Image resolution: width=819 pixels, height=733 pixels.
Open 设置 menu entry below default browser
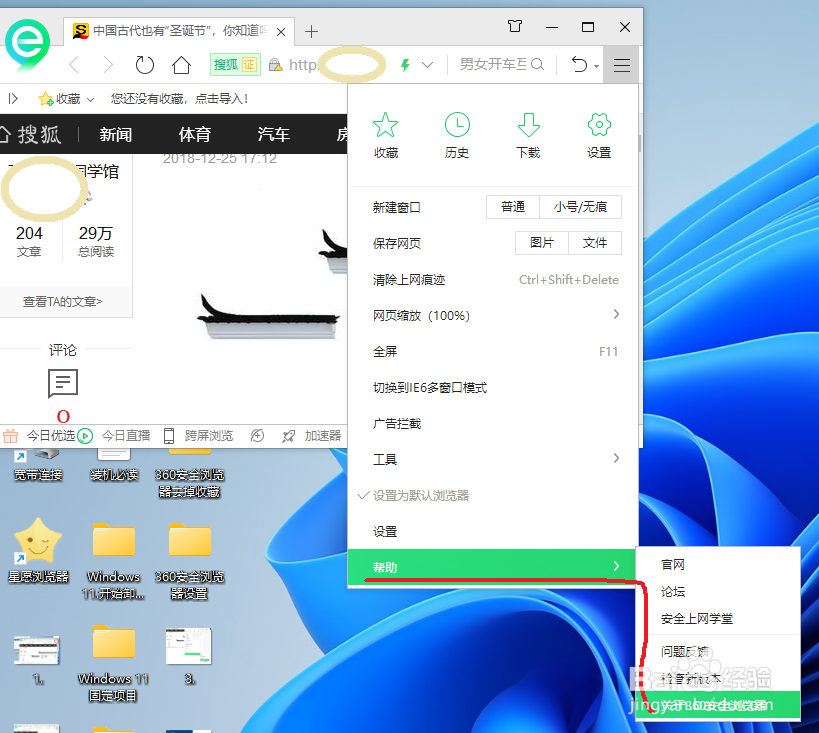point(493,531)
